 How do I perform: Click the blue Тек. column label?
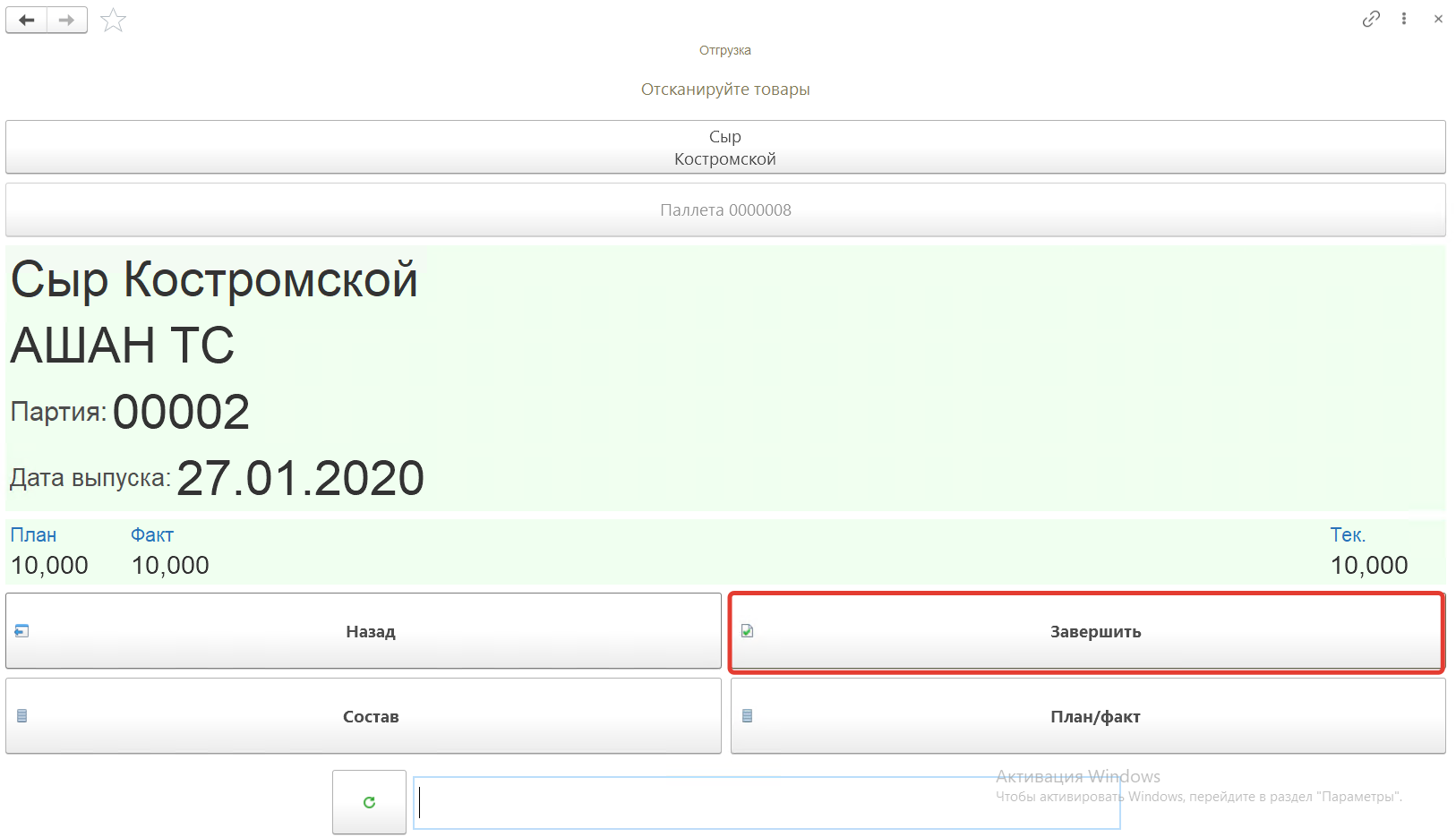tap(1348, 535)
